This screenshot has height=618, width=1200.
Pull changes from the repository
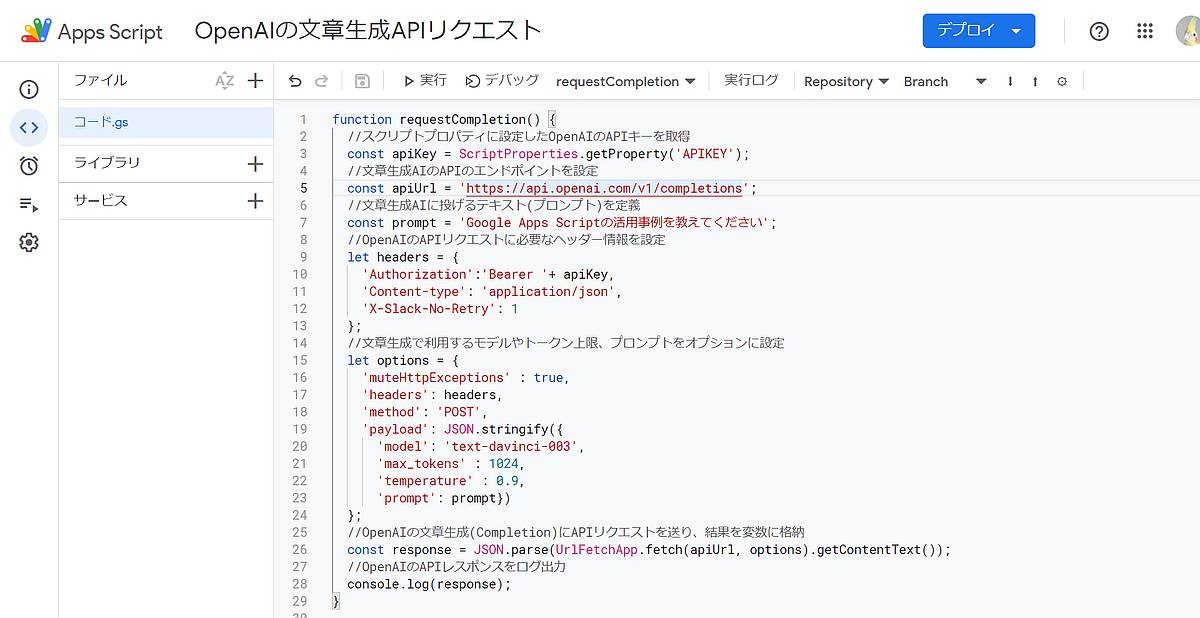coord(1009,81)
